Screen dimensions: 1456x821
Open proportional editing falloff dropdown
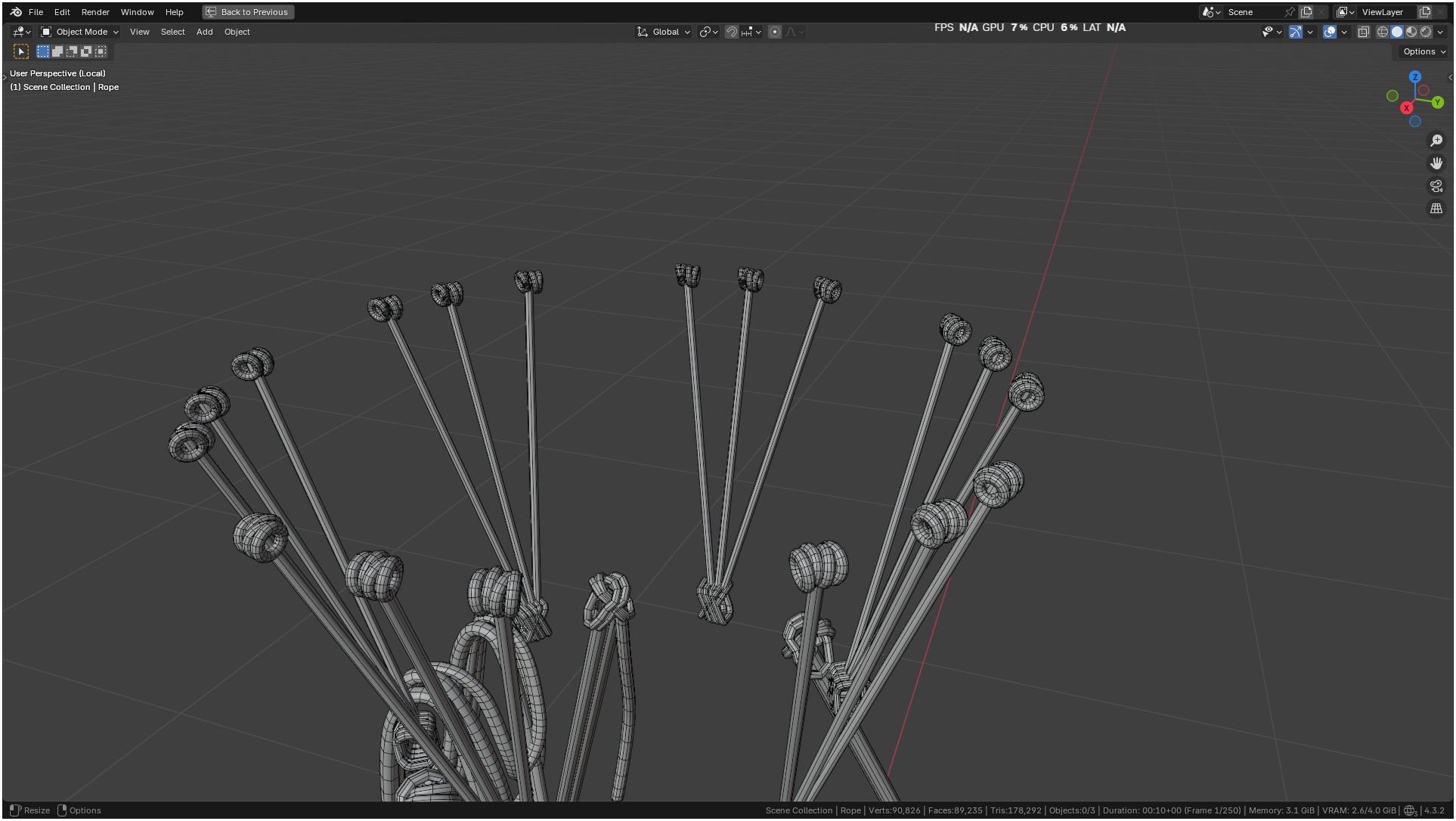(795, 32)
